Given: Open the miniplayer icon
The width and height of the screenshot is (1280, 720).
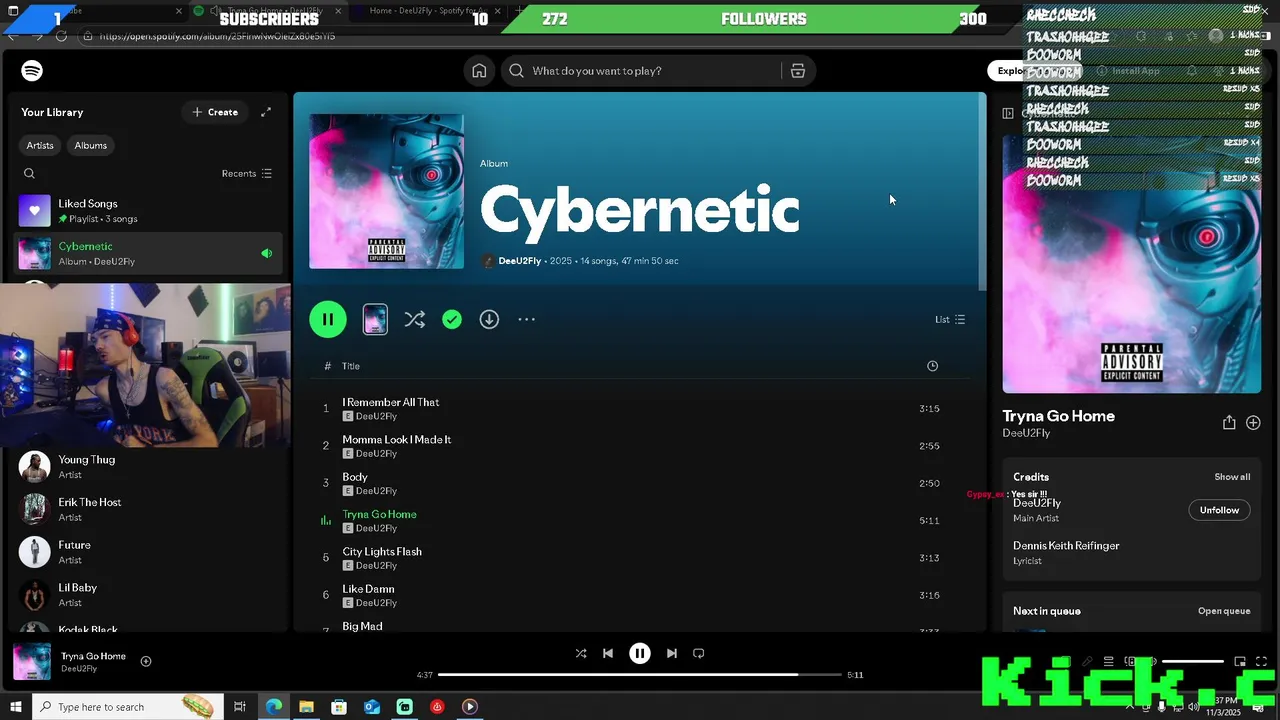Looking at the screenshot, I should [1240, 662].
